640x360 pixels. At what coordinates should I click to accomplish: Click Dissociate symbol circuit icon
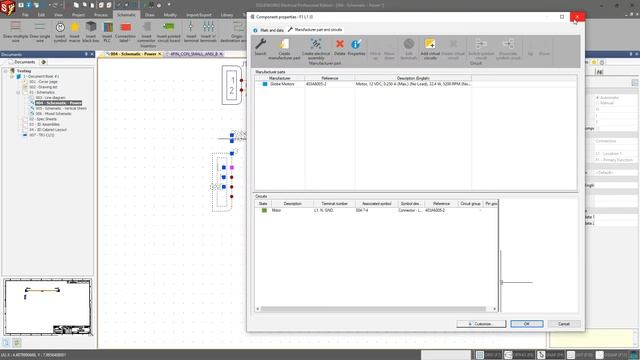tap(508, 44)
